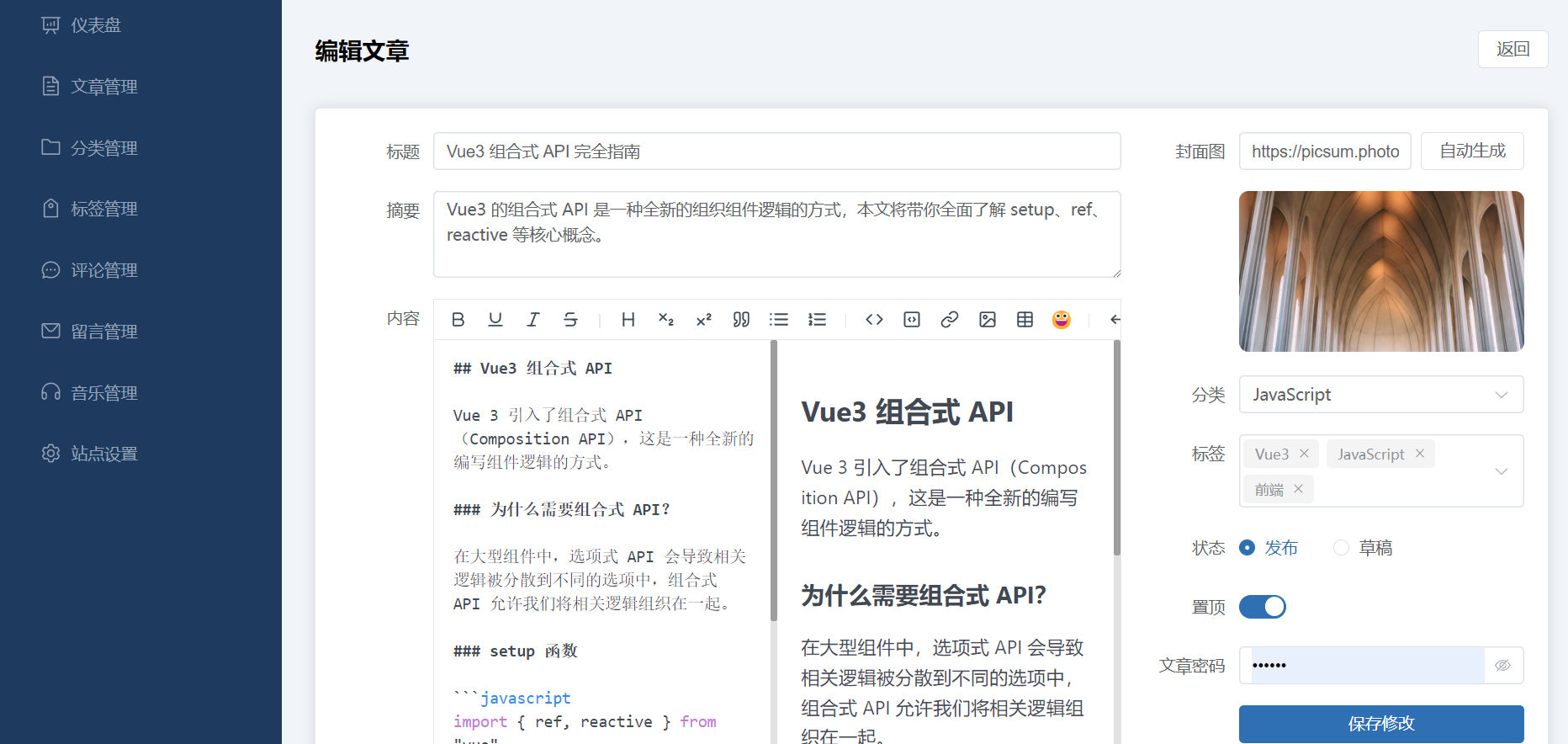Remove the JavaScript tag
Screen dimensions: 1568x744
1420,454
